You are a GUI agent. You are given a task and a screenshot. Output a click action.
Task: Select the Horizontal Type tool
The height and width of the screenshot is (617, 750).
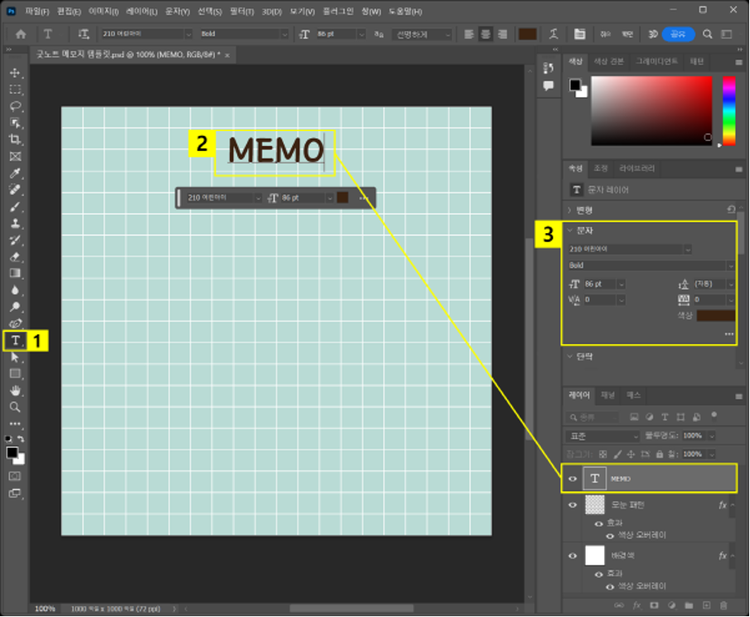coord(15,340)
